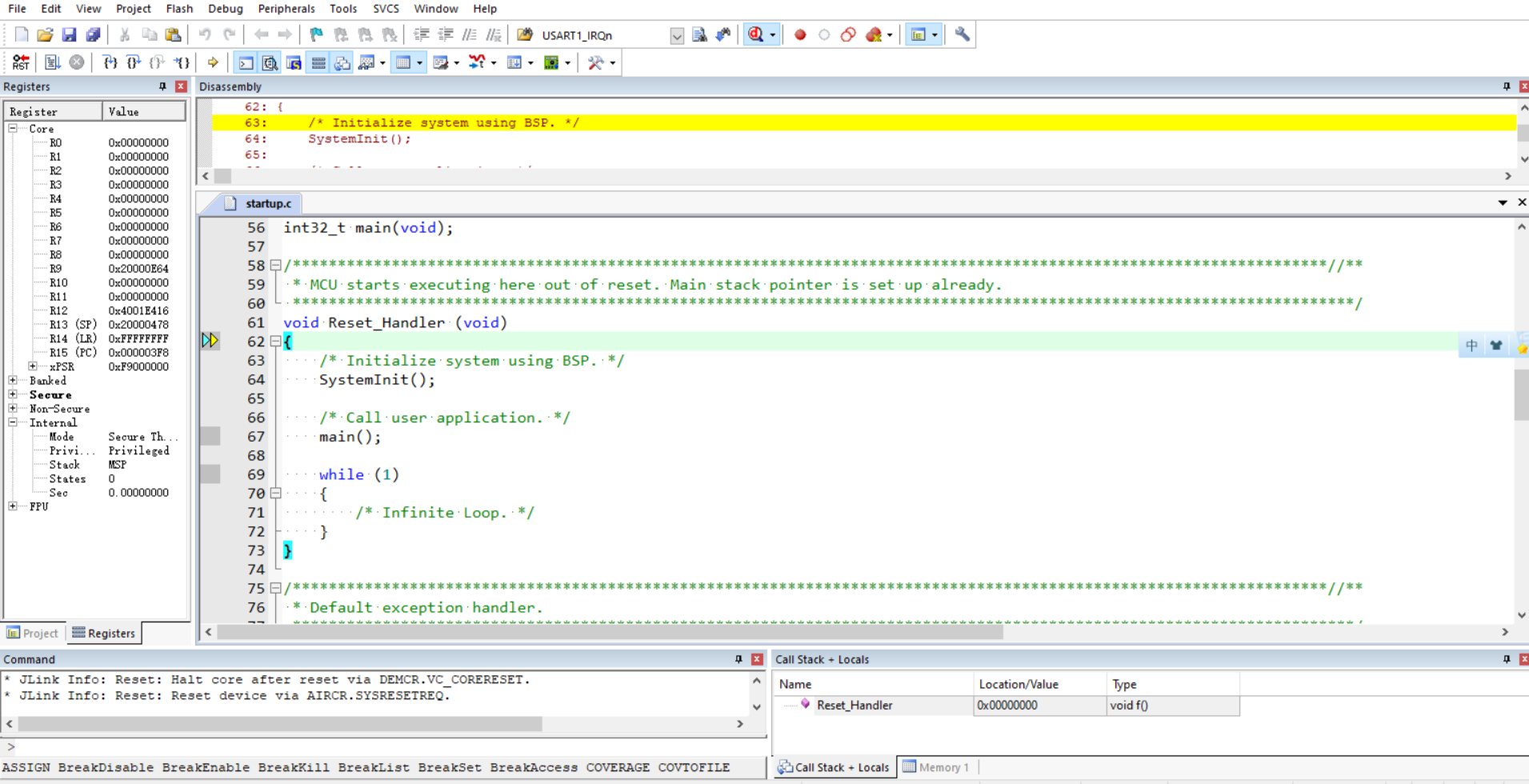This screenshot has height=784, width=1529.
Task: Click the Open file folder icon
Action: click(x=46, y=34)
